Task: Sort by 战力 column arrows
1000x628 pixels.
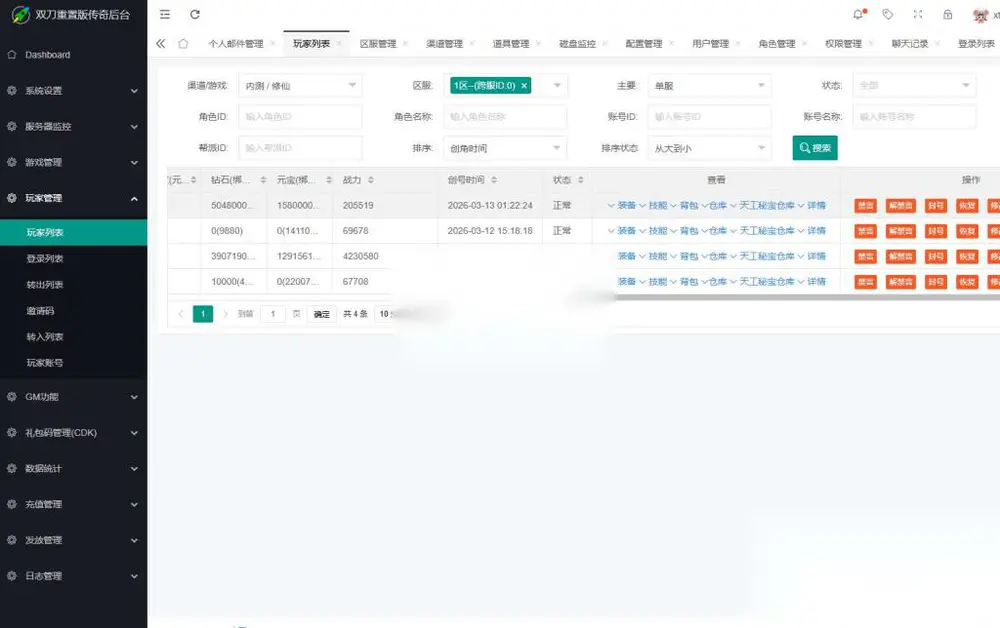Action: [371, 180]
